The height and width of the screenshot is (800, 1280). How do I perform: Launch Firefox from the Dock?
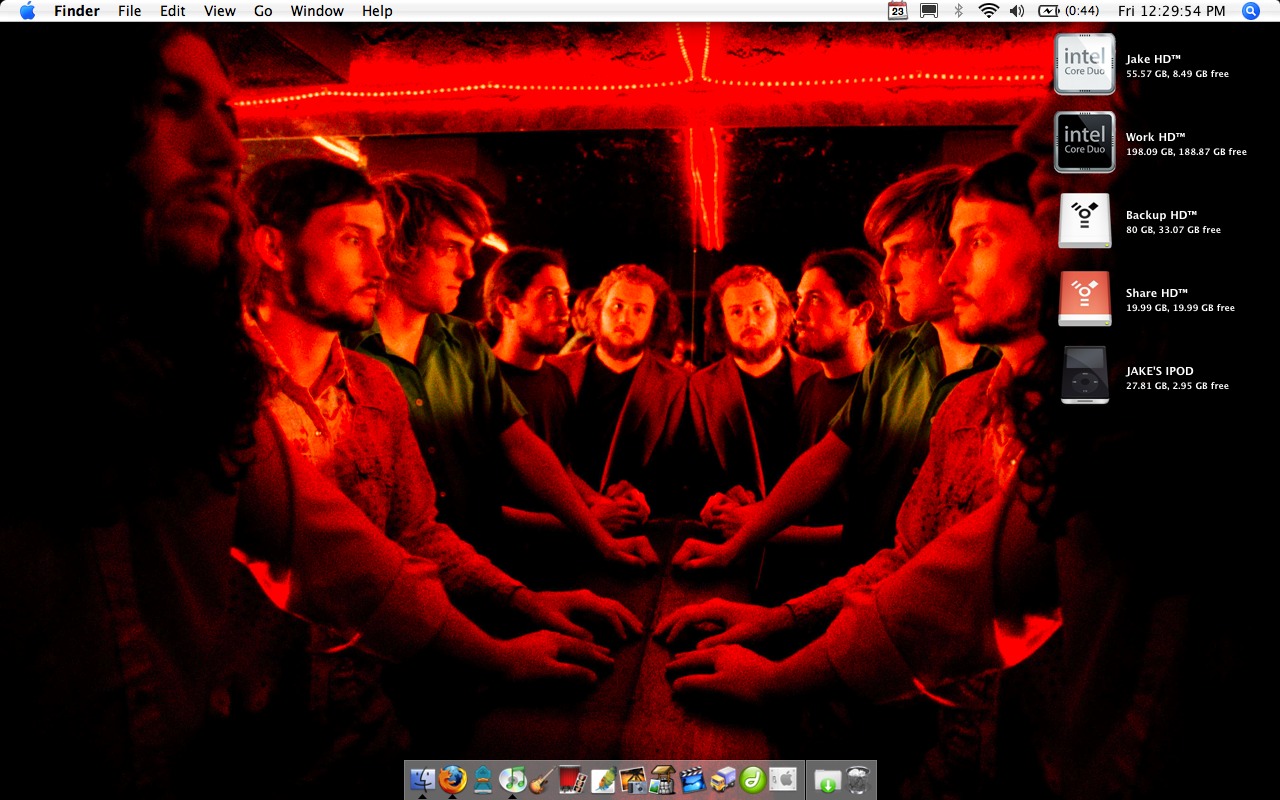pyautogui.click(x=453, y=779)
